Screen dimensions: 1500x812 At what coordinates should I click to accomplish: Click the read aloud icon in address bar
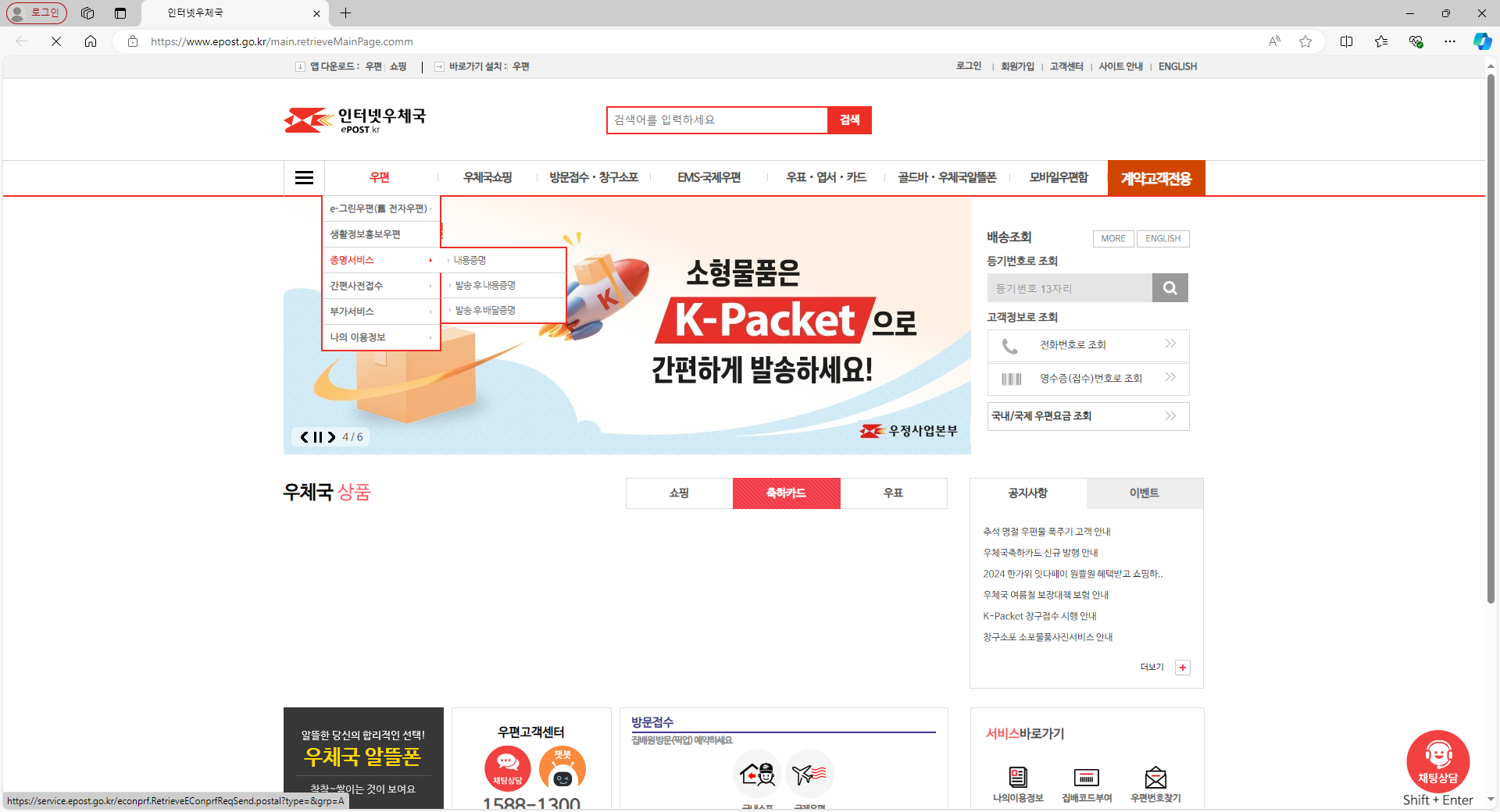(x=1274, y=41)
